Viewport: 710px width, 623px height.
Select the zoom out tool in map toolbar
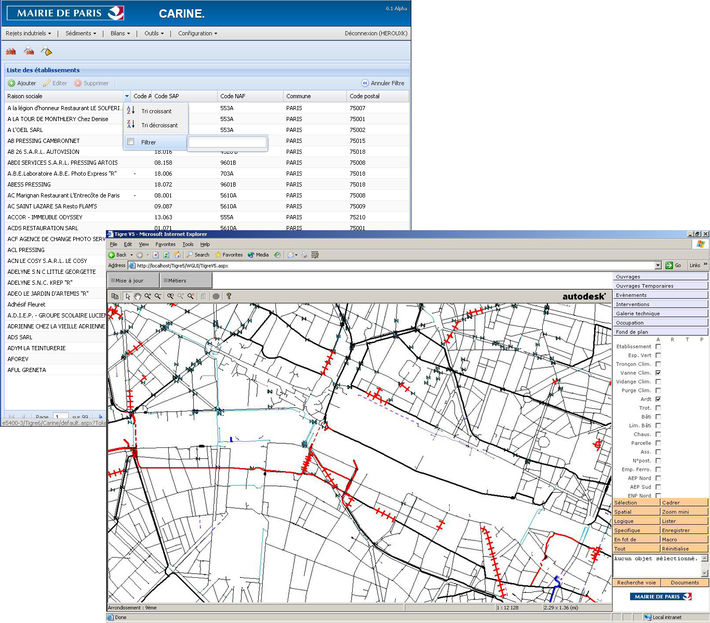coord(158,296)
